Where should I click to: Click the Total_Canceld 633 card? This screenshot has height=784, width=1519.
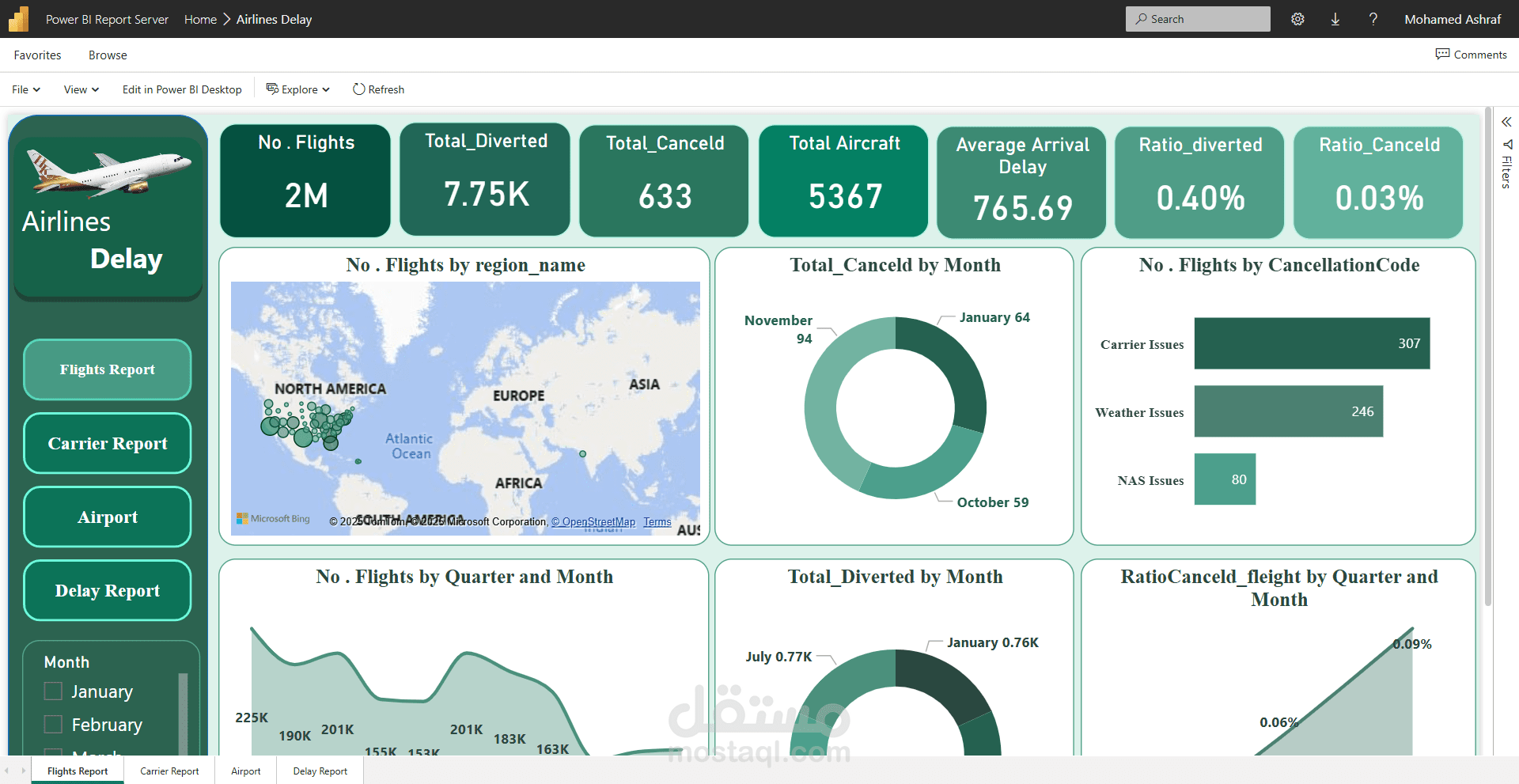click(665, 180)
